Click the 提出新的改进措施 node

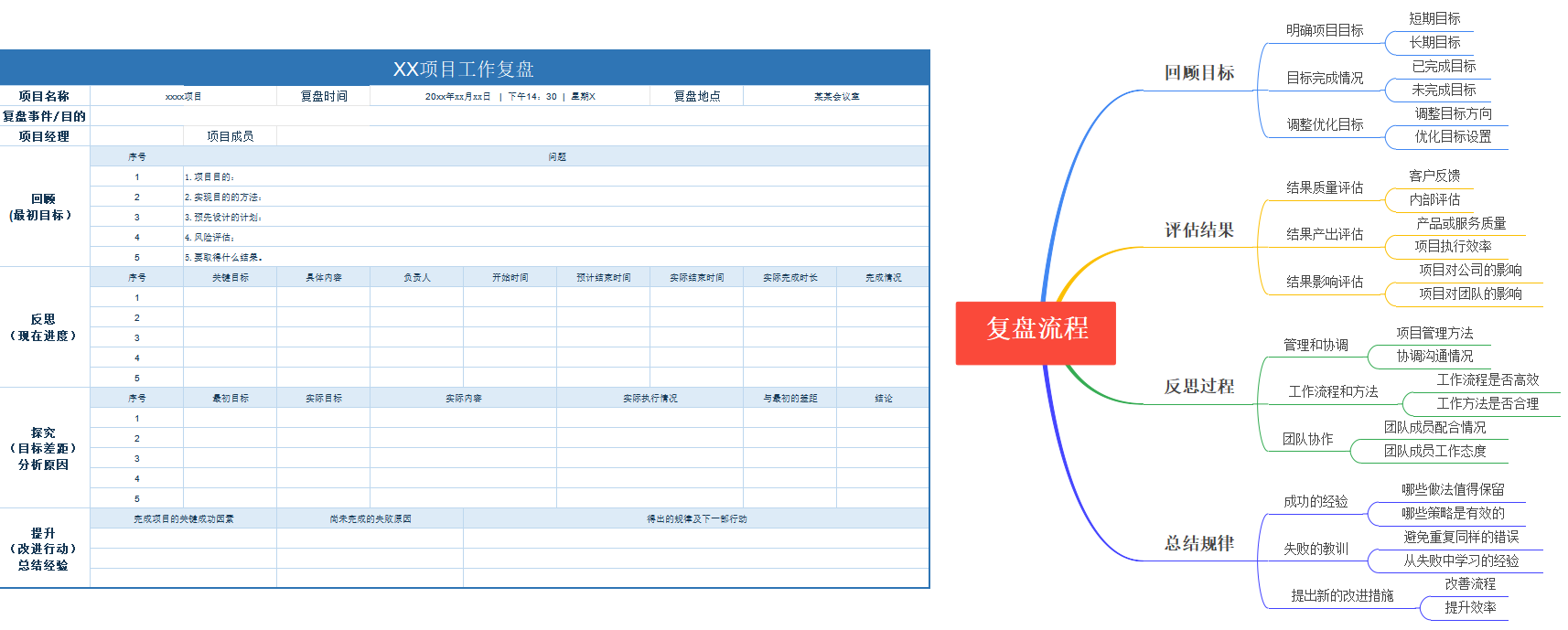coord(1341,595)
